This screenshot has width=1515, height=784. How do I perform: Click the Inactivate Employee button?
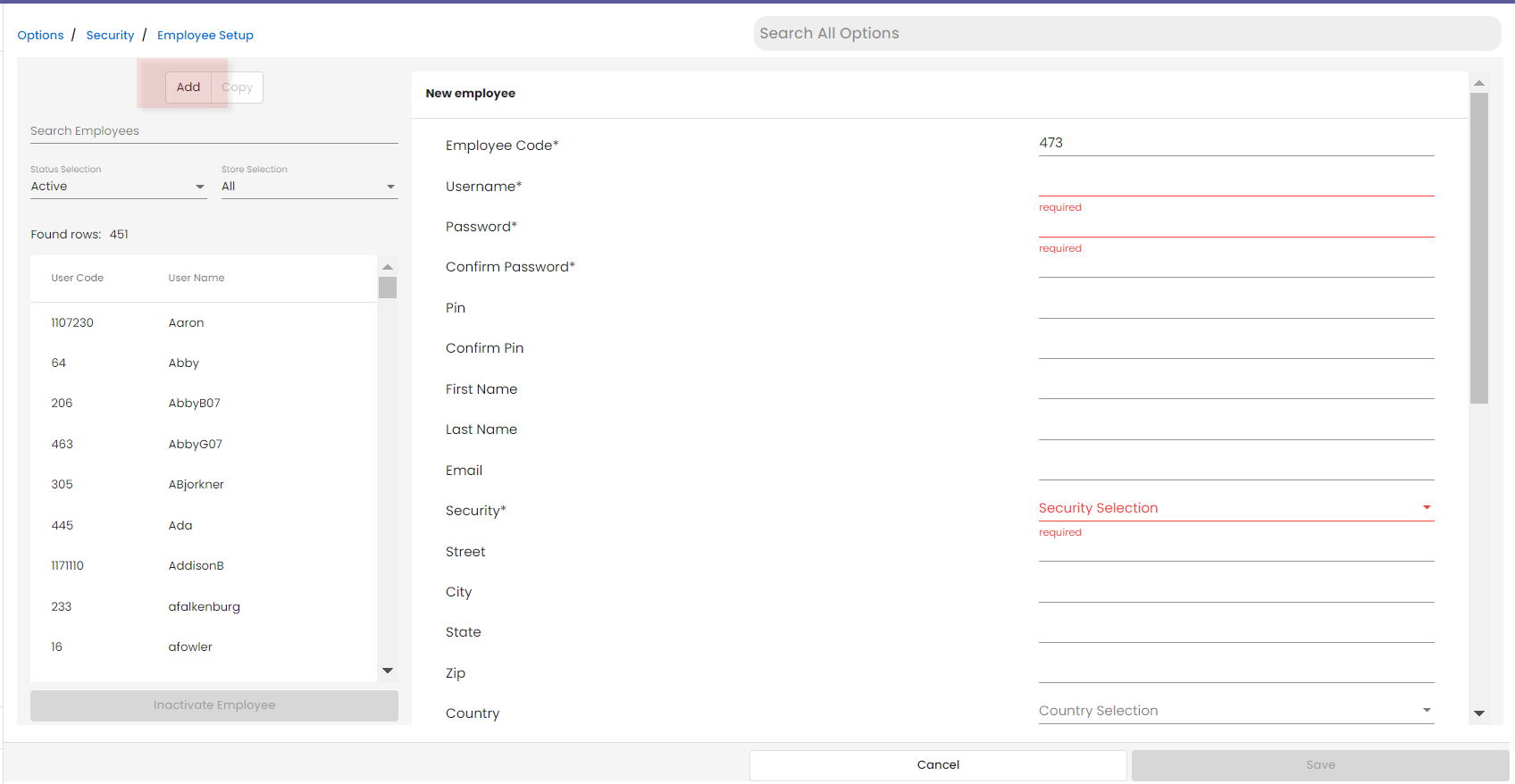(x=214, y=705)
